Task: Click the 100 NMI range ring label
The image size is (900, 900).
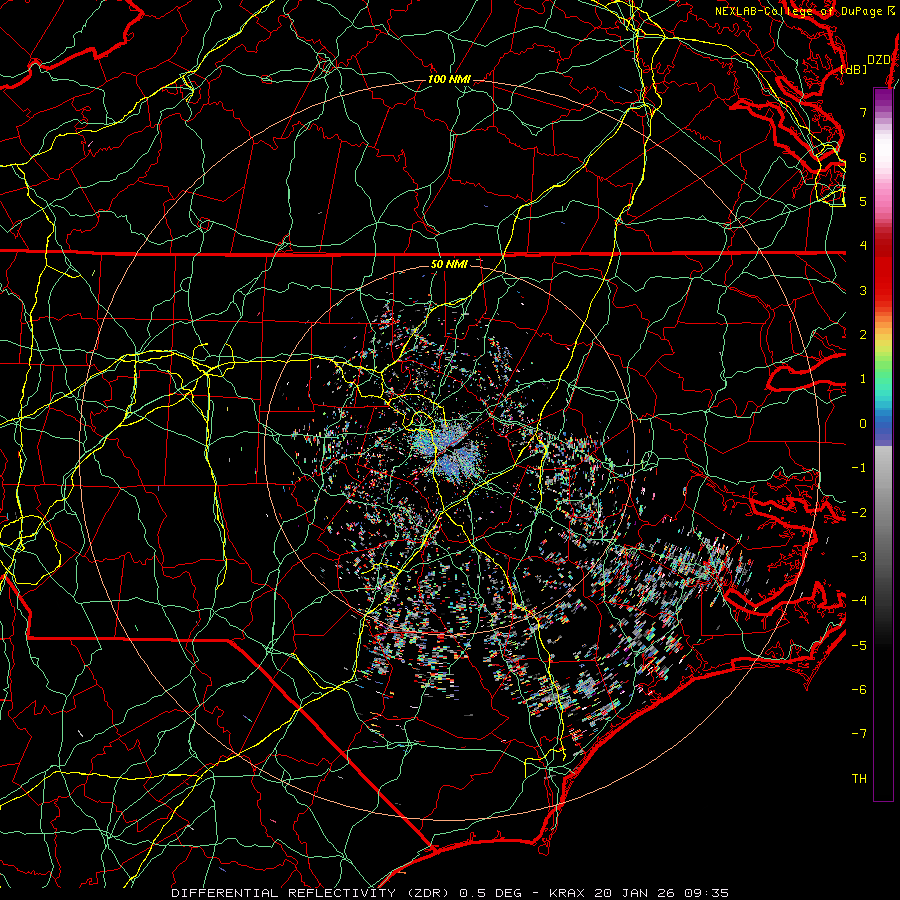Action: coord(449,79)
